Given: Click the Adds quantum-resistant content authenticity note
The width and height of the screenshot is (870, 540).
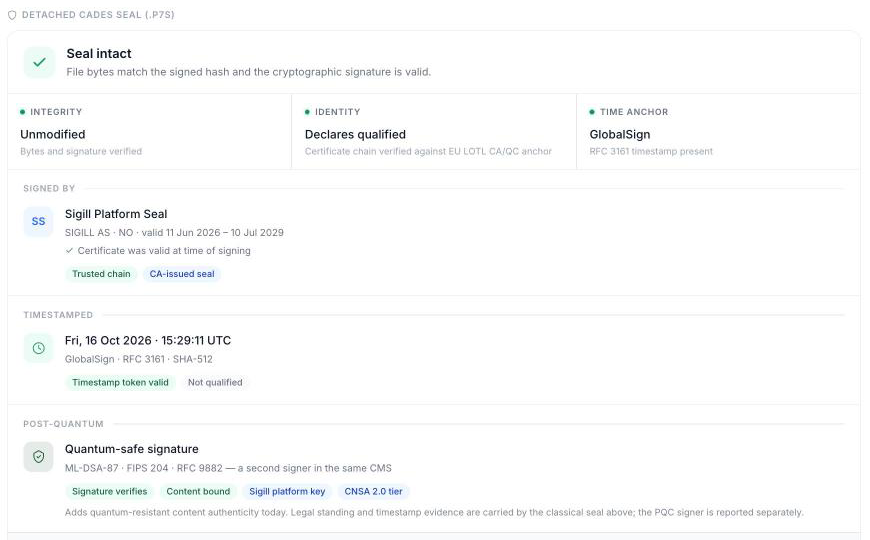Looking at the screenshot, I should point(434,512).
